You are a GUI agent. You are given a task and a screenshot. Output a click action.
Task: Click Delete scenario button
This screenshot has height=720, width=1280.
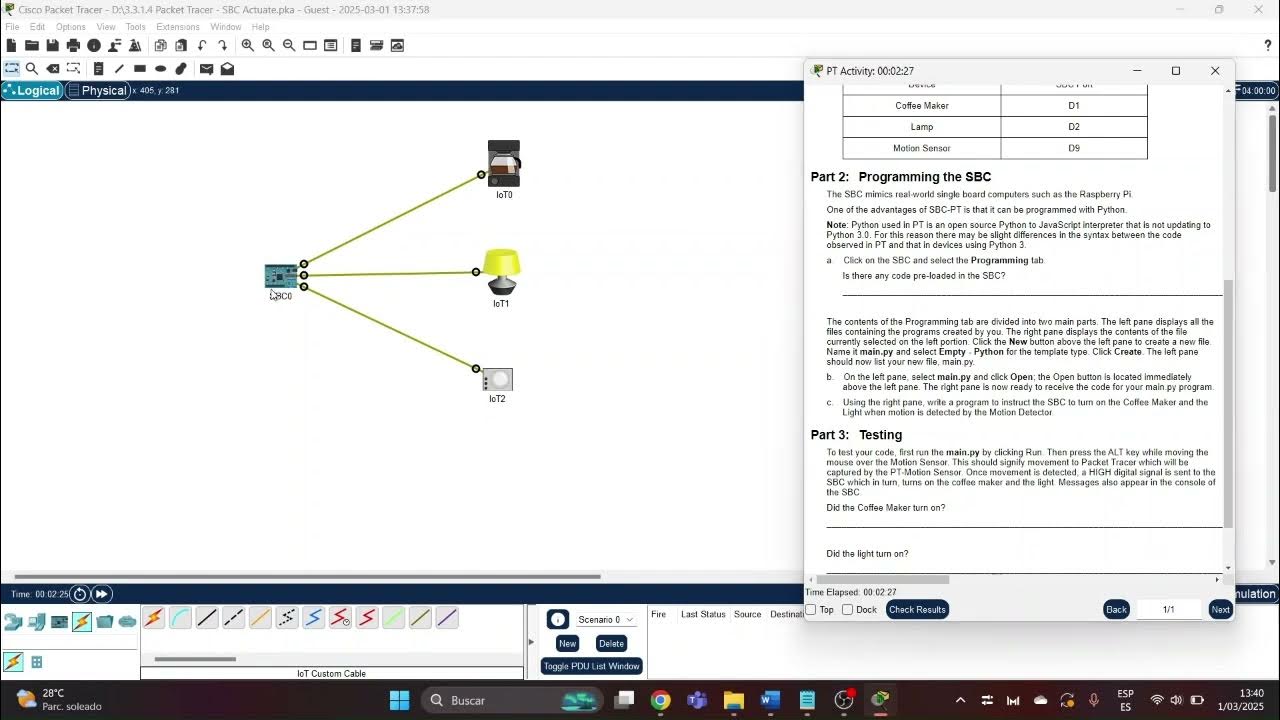[611, 644]
